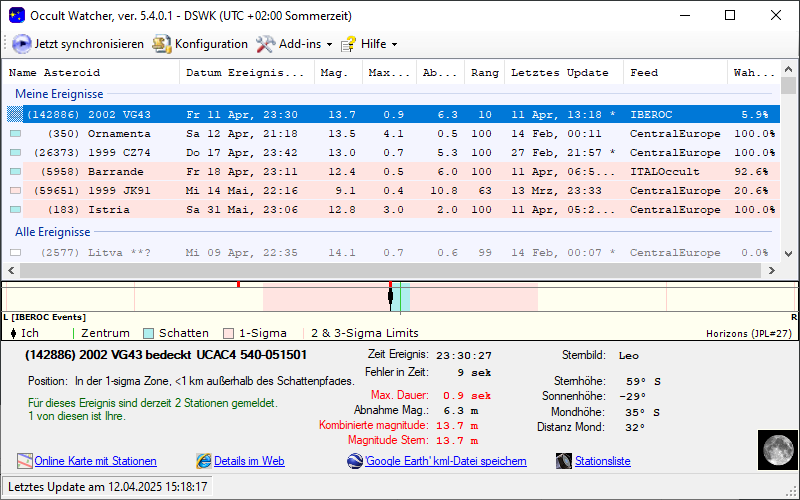Open Konfiguration settings icon
This screenshot has height=500, width=800.
pyautogui.click(x=162, y=44)
